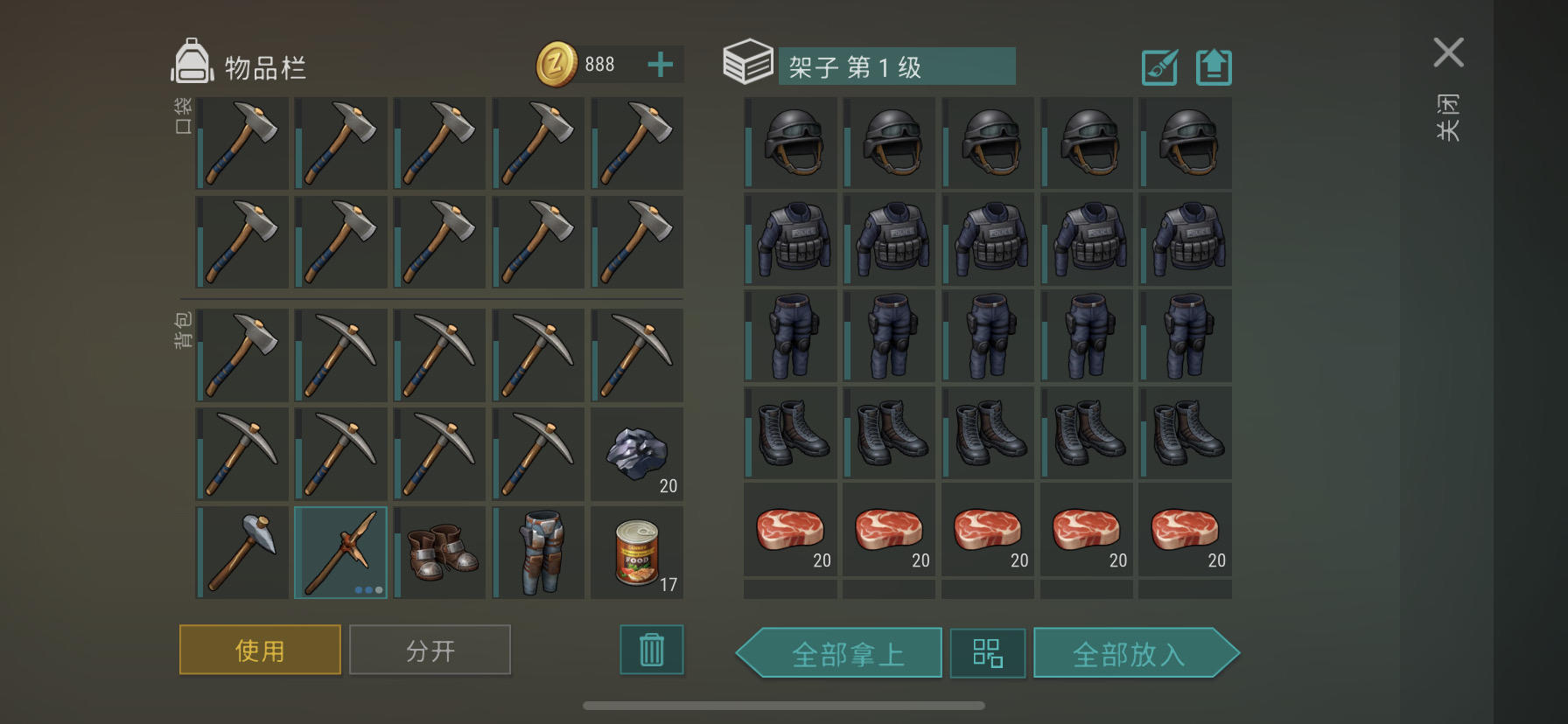Viewport: 1568px width, 724px height.
Task: Select the last police vest in the shelf
Action: pos(1185,239)
